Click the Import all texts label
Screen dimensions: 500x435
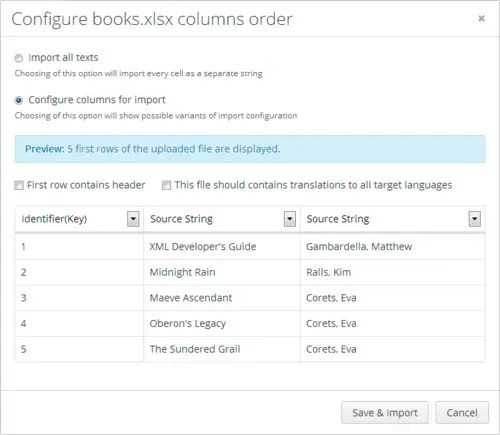[63, 58]
